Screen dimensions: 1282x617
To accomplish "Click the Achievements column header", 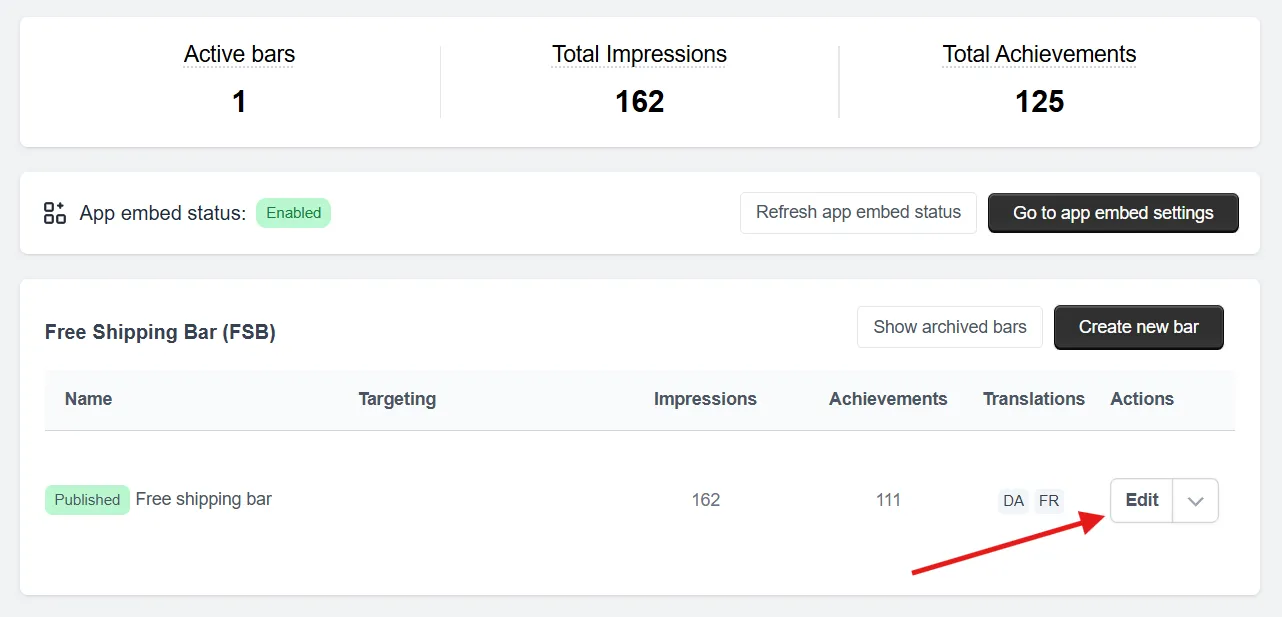I will coord(888,399).
